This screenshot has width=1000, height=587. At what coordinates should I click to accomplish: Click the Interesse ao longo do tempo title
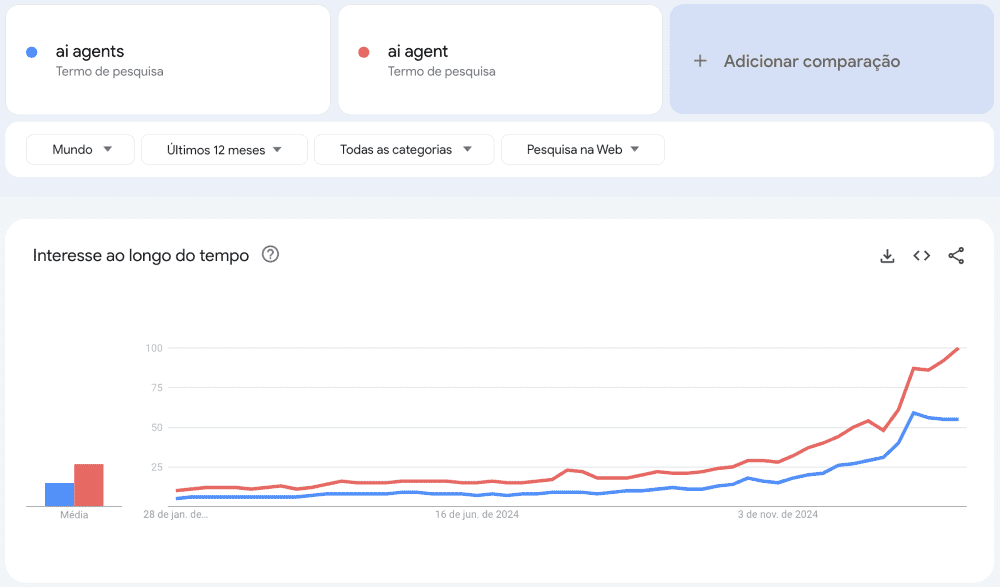tap(141, 255)
